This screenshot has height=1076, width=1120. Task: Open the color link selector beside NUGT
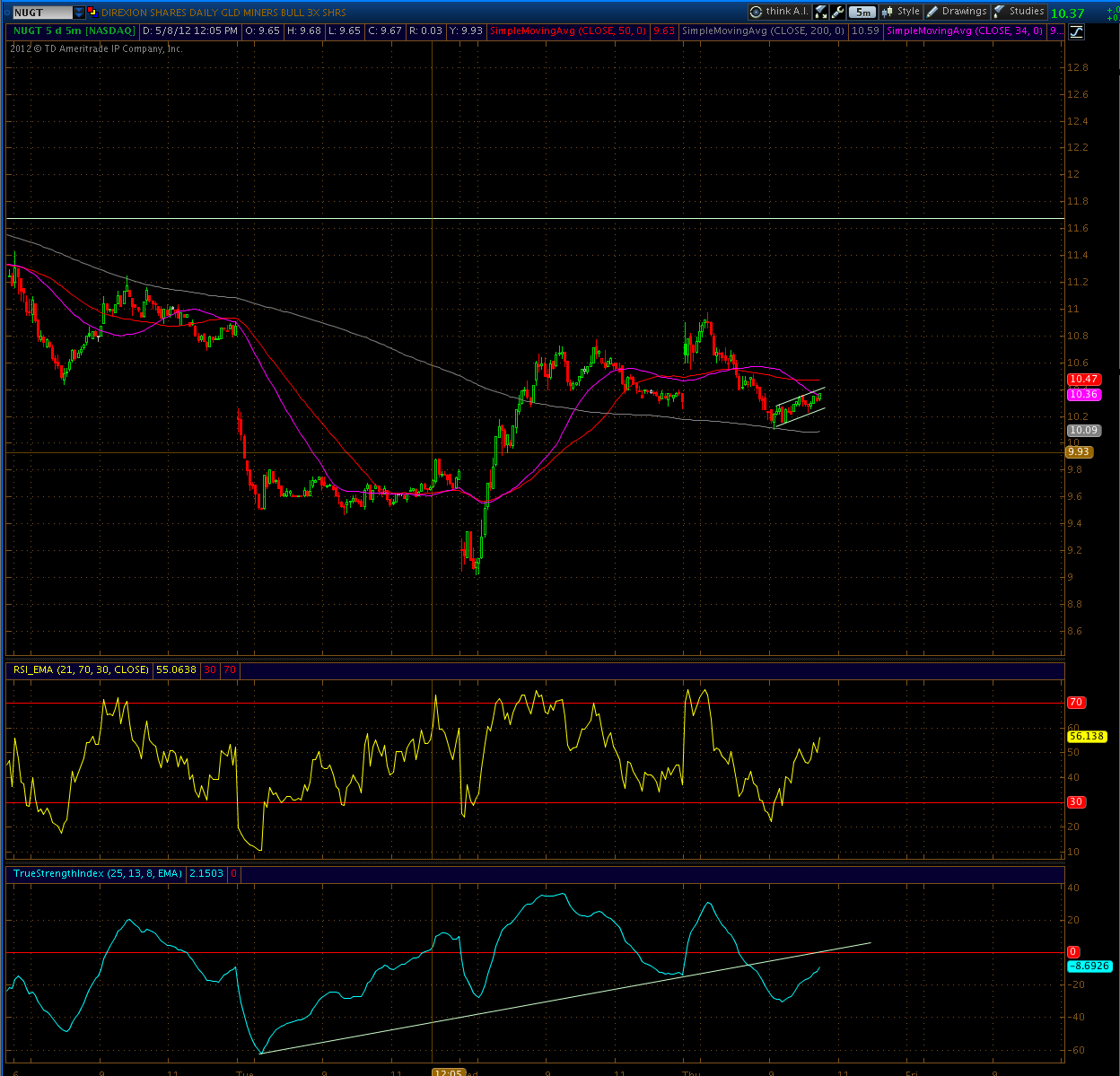92,13
